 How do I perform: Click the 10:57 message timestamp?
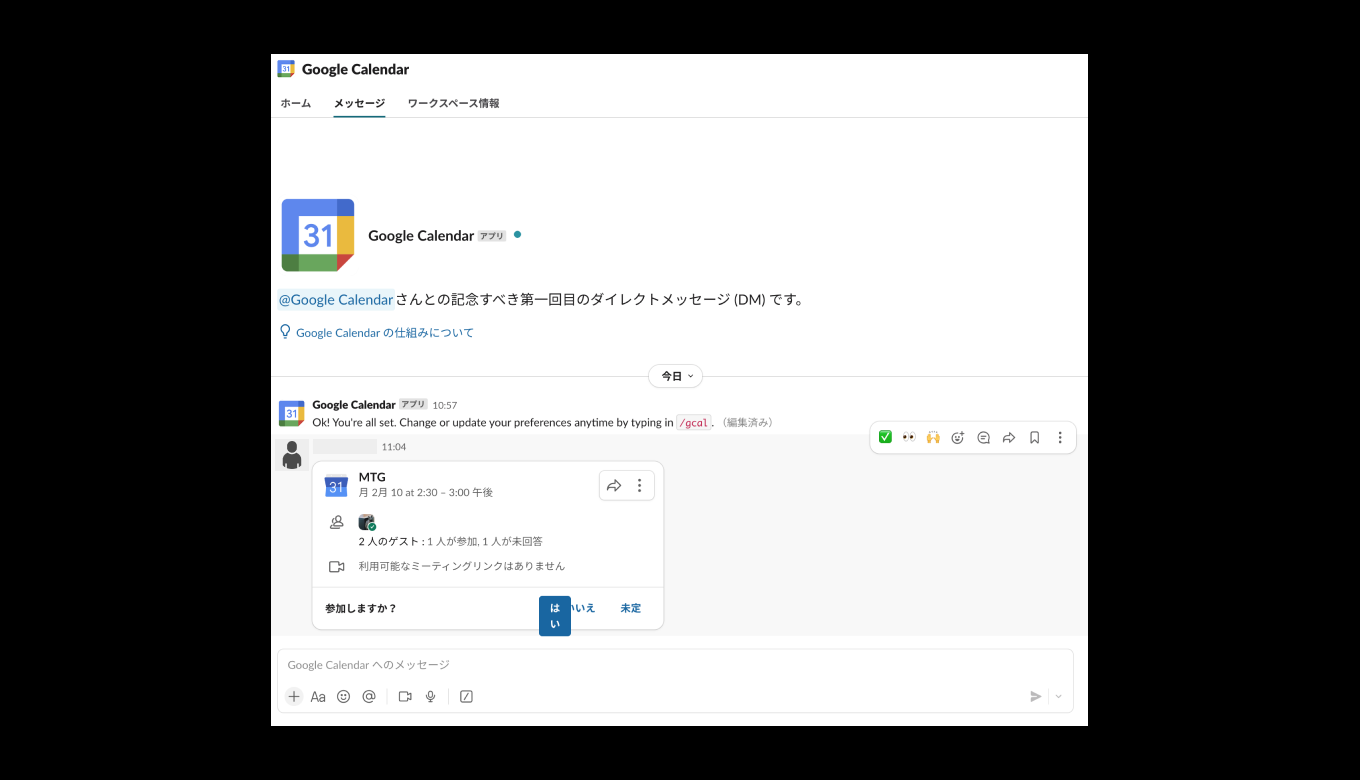445,405
